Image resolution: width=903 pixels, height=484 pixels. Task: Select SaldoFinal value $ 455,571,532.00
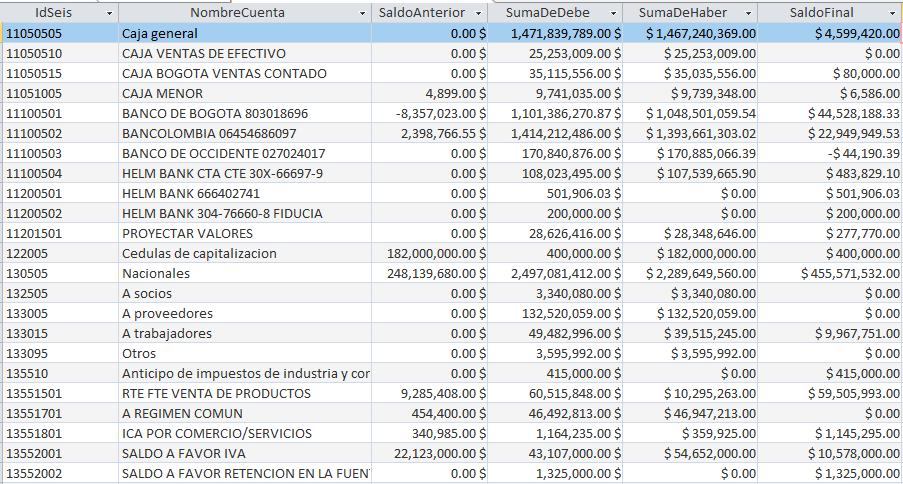tap(830, 274)
